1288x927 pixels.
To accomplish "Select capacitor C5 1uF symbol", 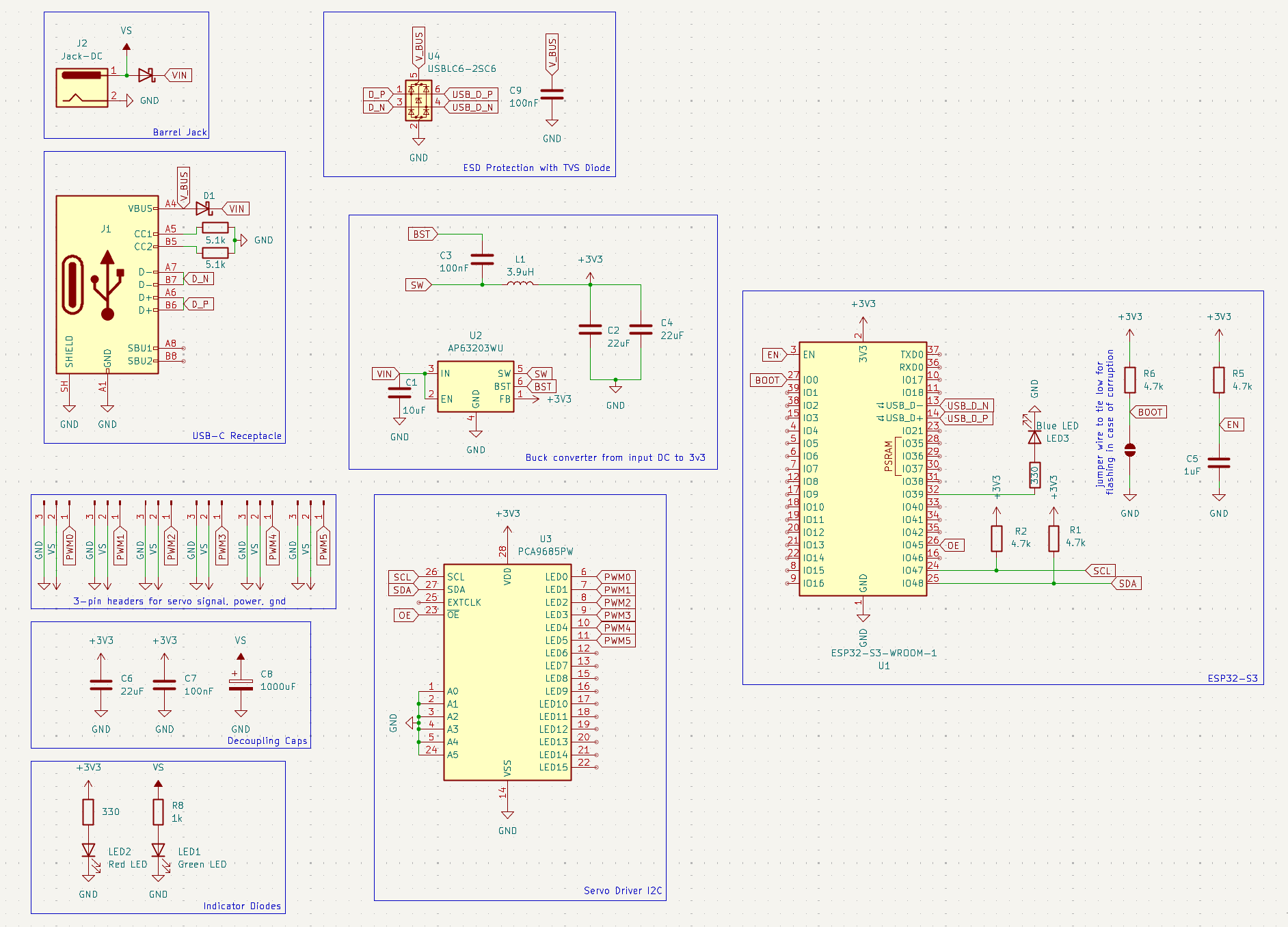I will [x=1219, y=463].
